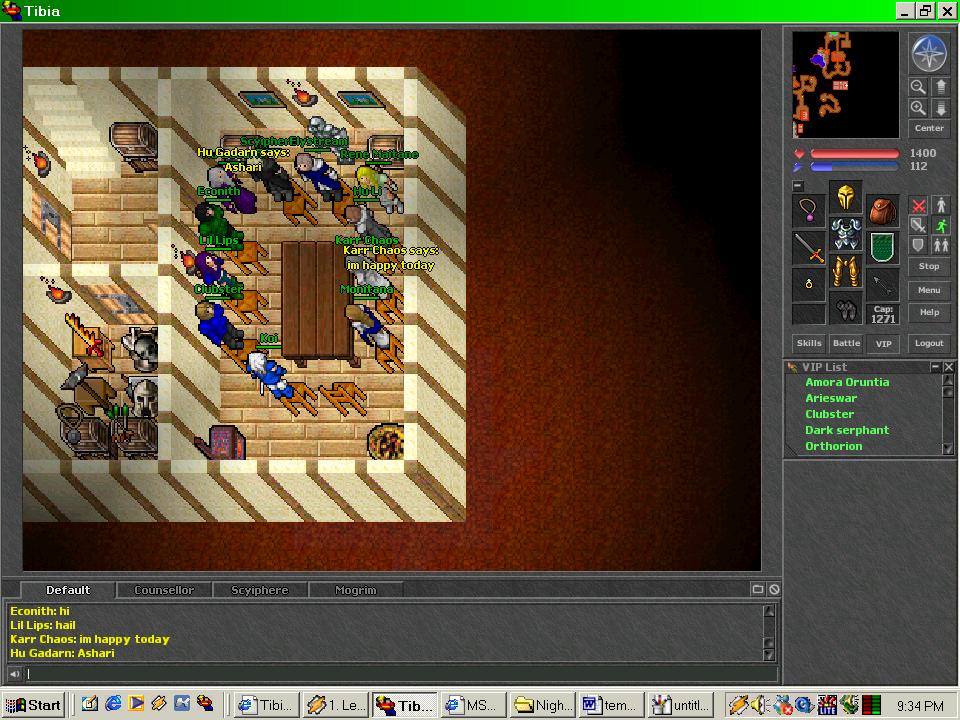
Task: Select the boots in the feet slot
Action: click(x=846, y=309)
